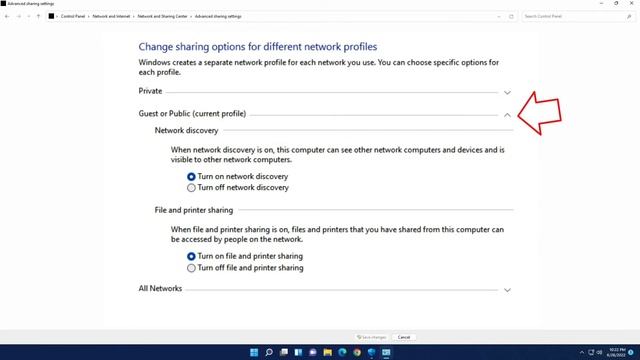640x360 pixels.
Task: Click the Private profile label
Action: pos(150,91)
